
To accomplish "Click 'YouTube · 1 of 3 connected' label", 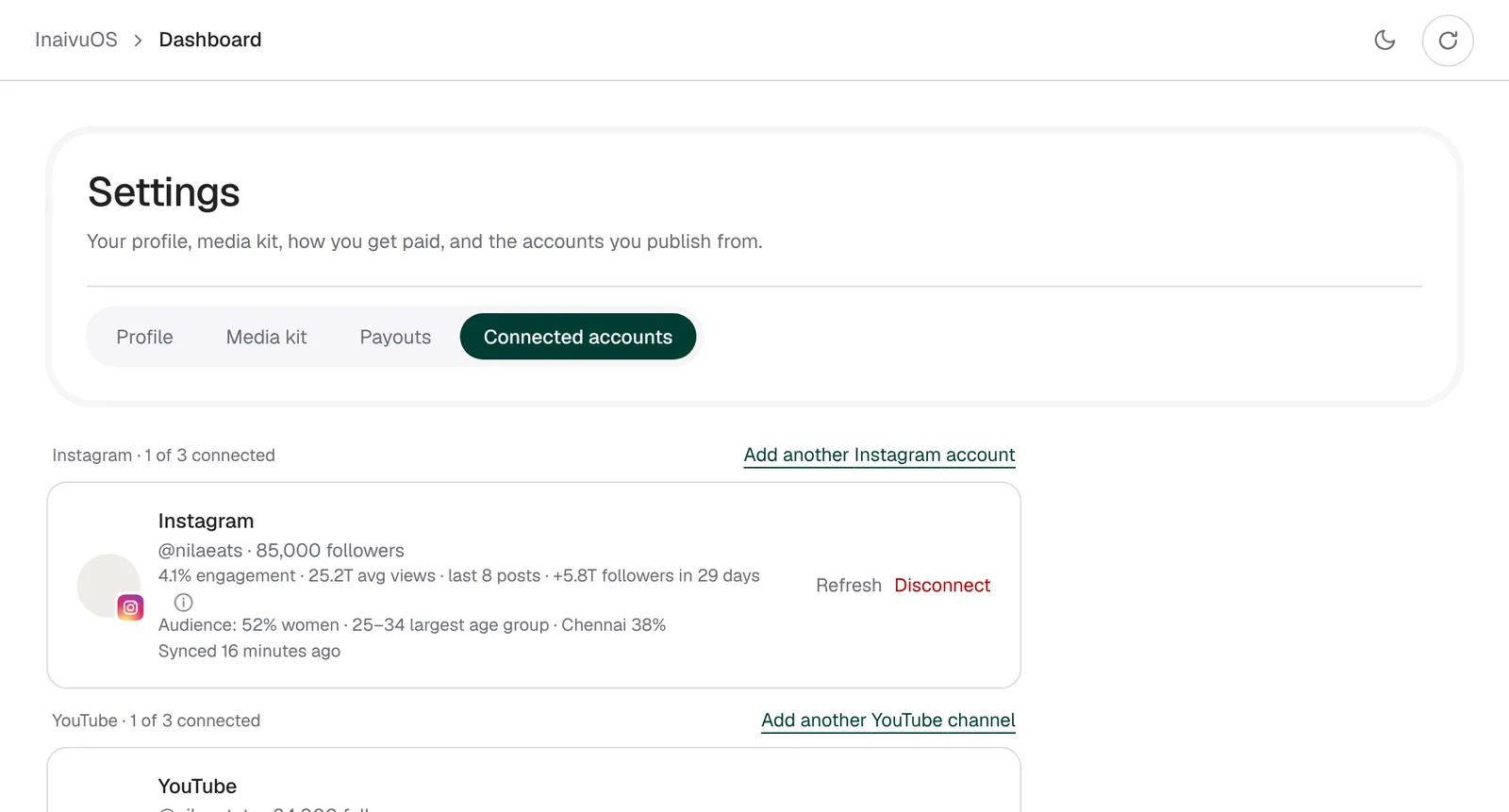I will (157, 720).
